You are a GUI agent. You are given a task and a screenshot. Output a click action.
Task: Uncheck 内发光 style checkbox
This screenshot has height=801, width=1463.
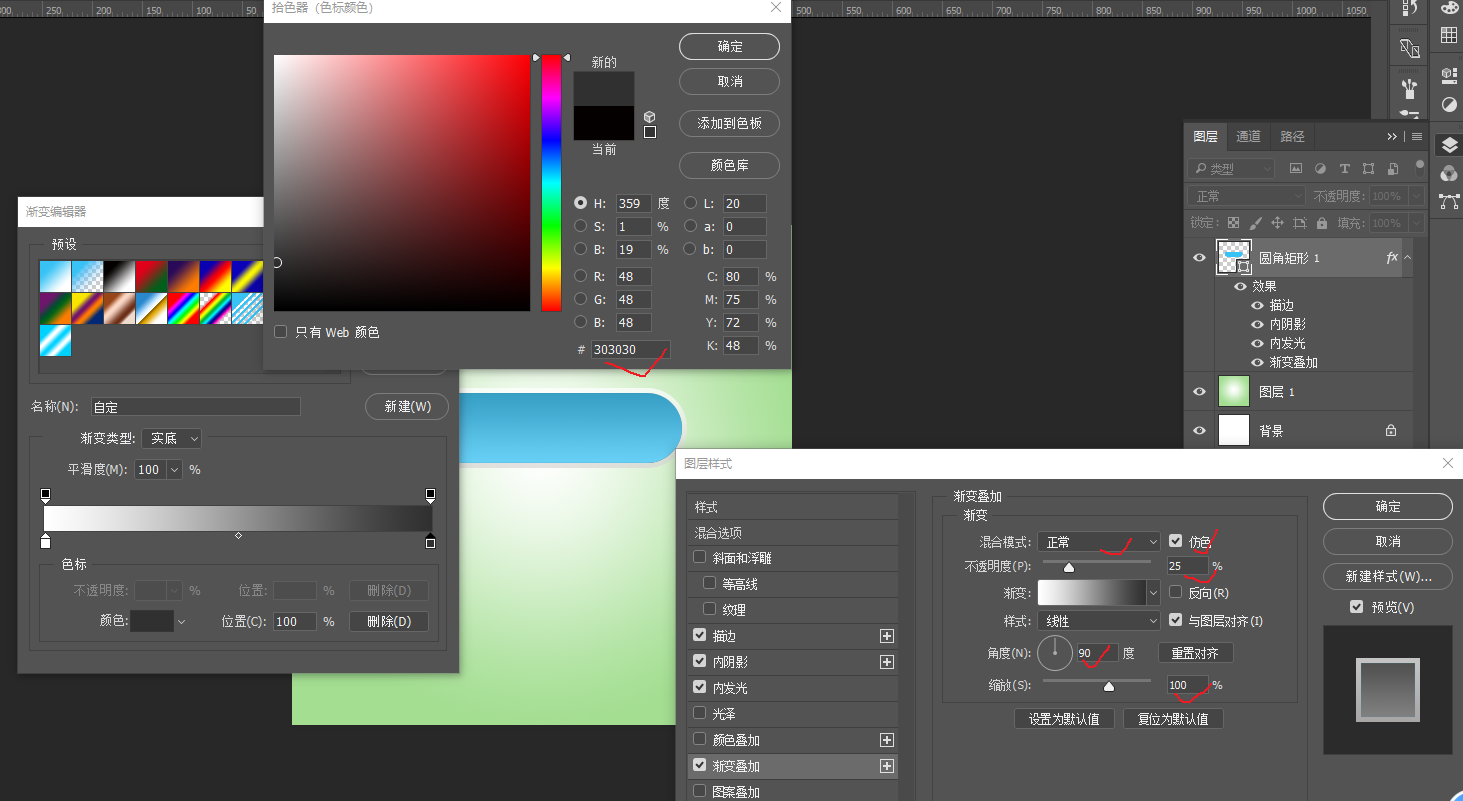click(700, 688)
